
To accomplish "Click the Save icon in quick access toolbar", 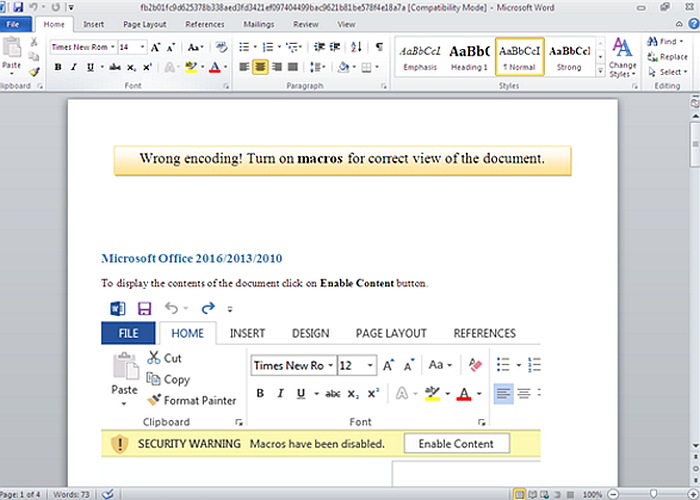I will click(x=18, y=7).
